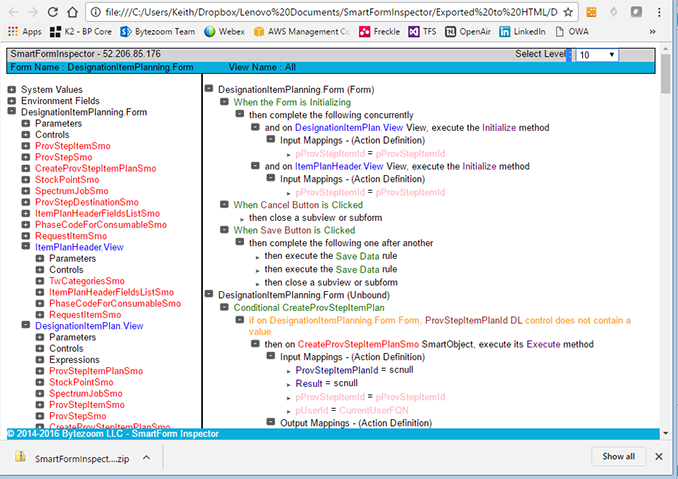Collapse DesignationItemPlanning.Form (Form) in right pane
The image size is (678, 479).
pyautogui.click(x=209, y=89)
